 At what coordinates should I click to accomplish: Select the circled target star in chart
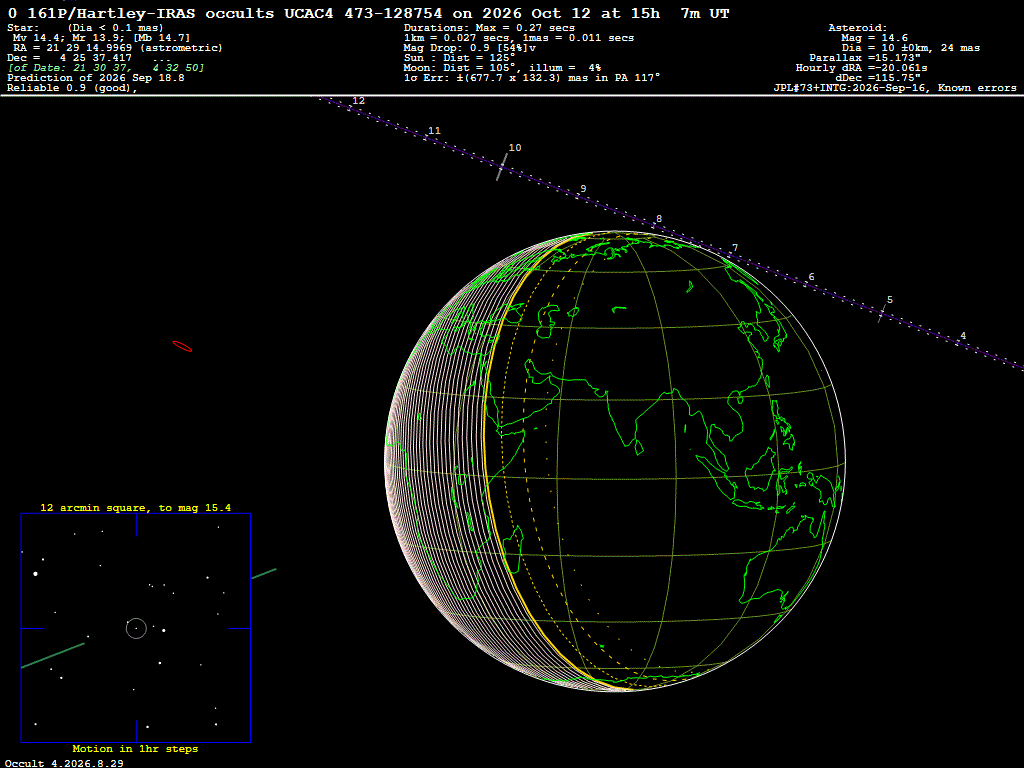[x=136, y=628]
